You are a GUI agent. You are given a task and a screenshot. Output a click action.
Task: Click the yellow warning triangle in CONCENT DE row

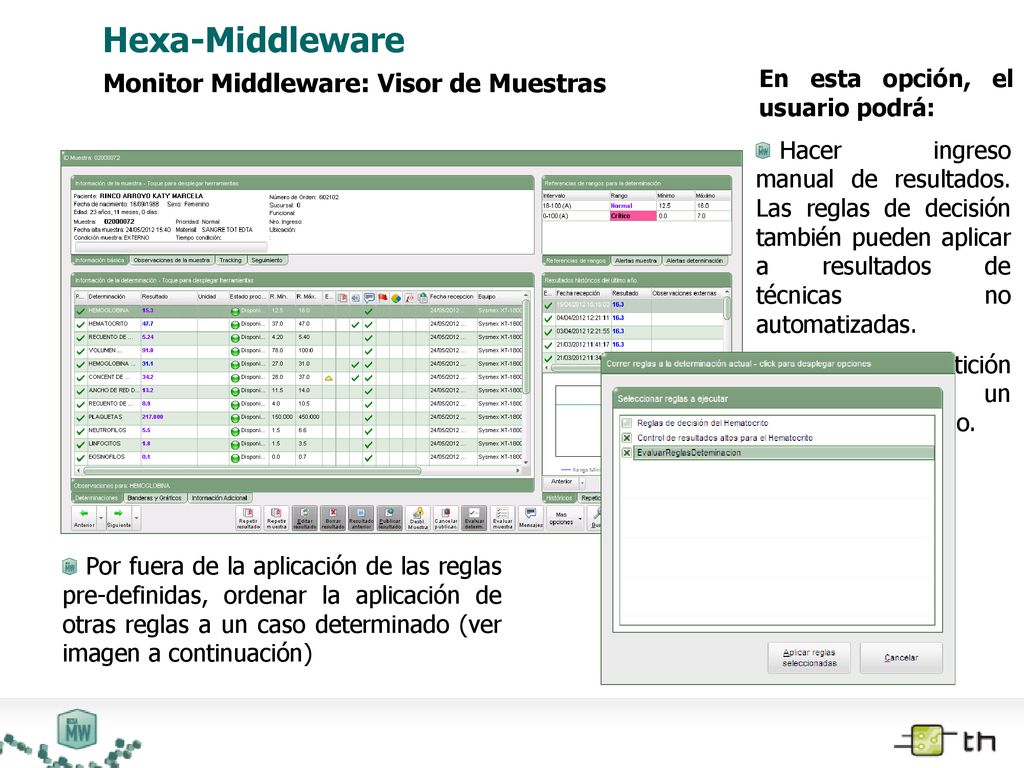click(328, 378)
